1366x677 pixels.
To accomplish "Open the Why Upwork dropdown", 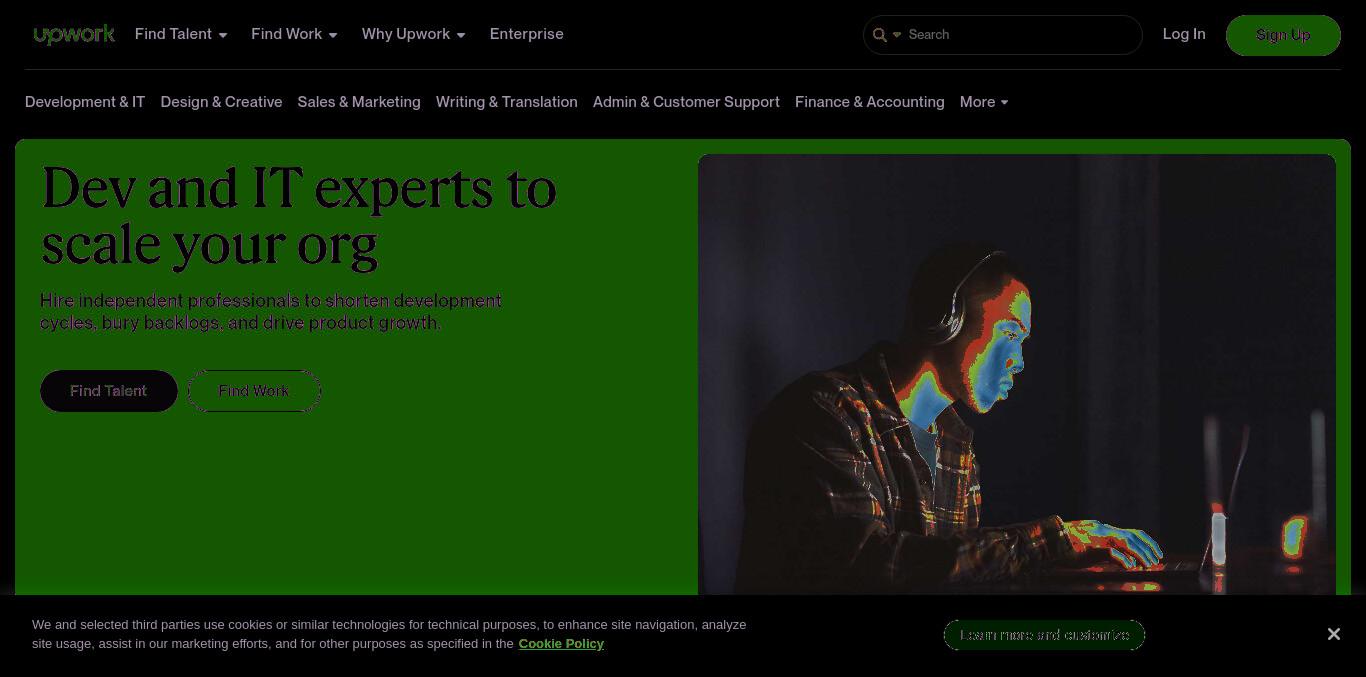I will point(413,34).
